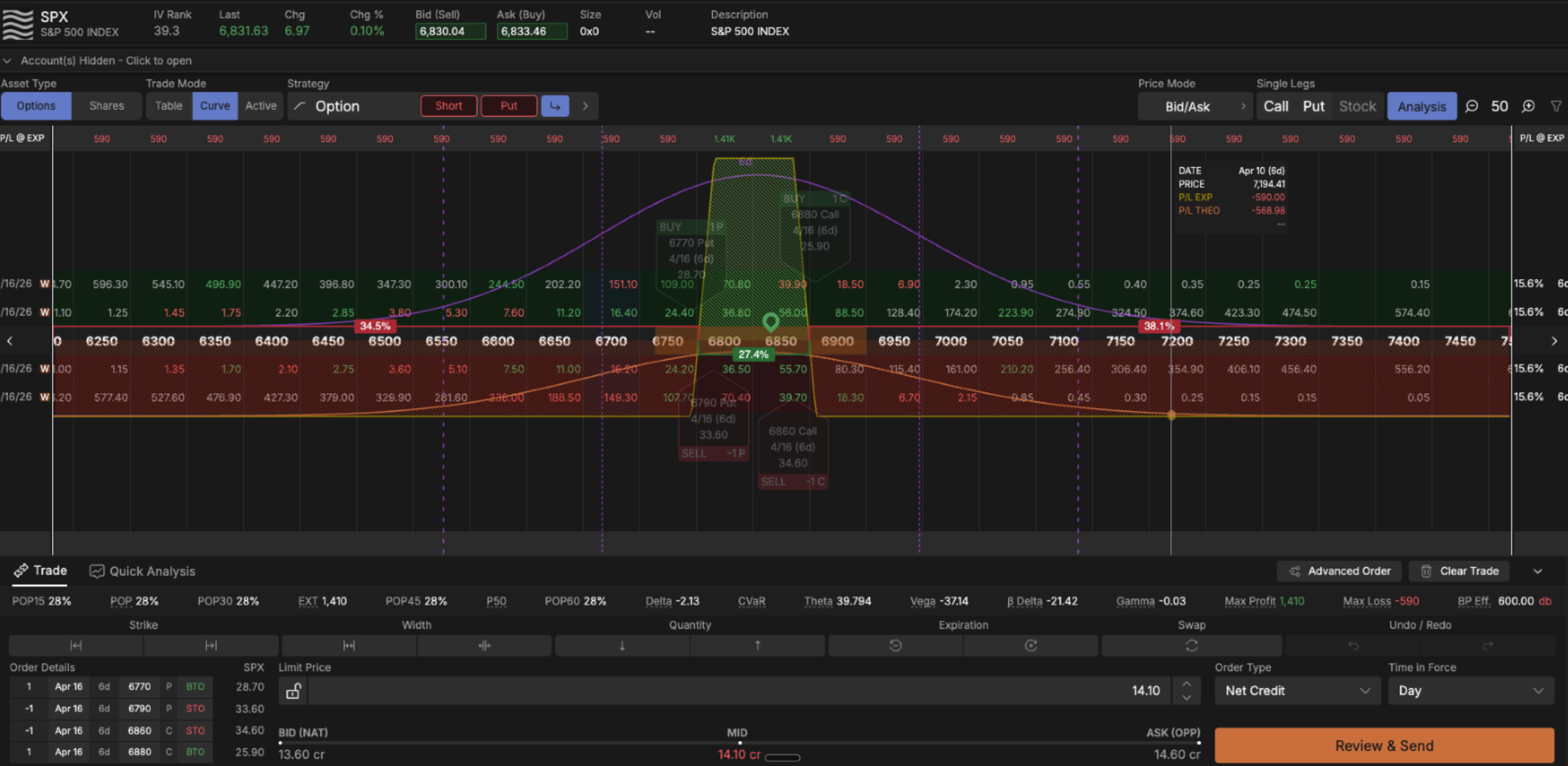The height and width of the screenshot is (766, 1568).
Task: Select the Trade tab
Action: pyautogui.click(x=41, y=571)
